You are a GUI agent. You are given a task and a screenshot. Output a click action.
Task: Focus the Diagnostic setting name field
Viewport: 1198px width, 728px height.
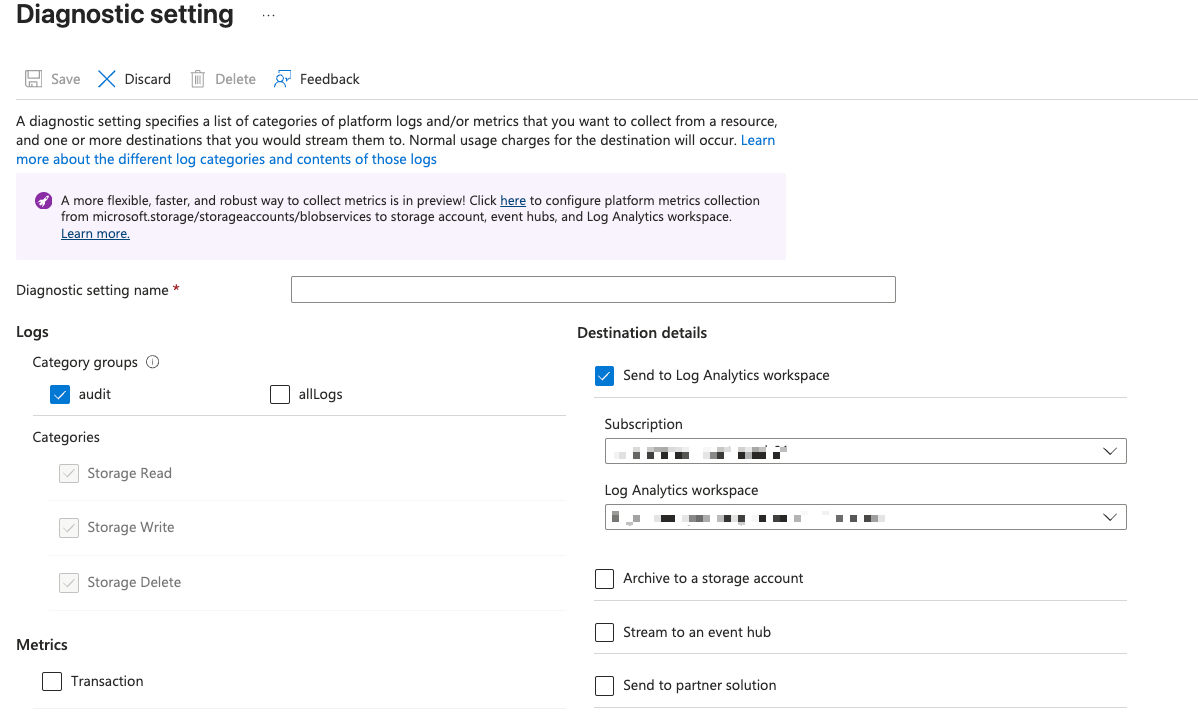point(593,290)
